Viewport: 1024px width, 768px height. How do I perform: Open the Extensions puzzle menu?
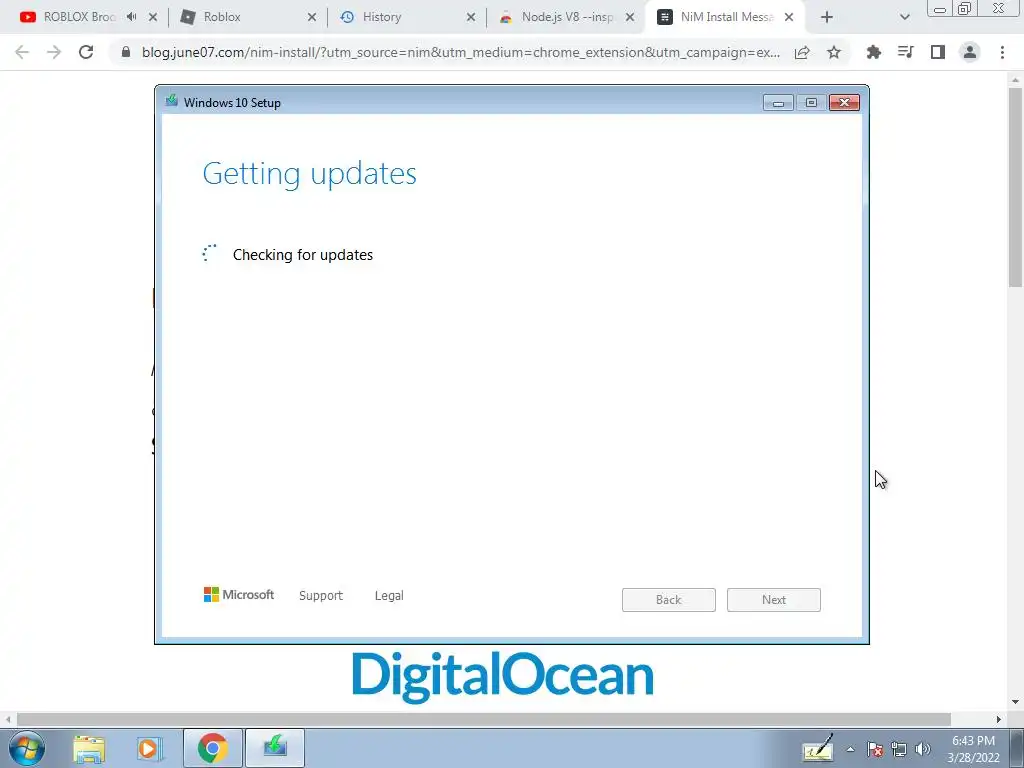coord(873,52)
